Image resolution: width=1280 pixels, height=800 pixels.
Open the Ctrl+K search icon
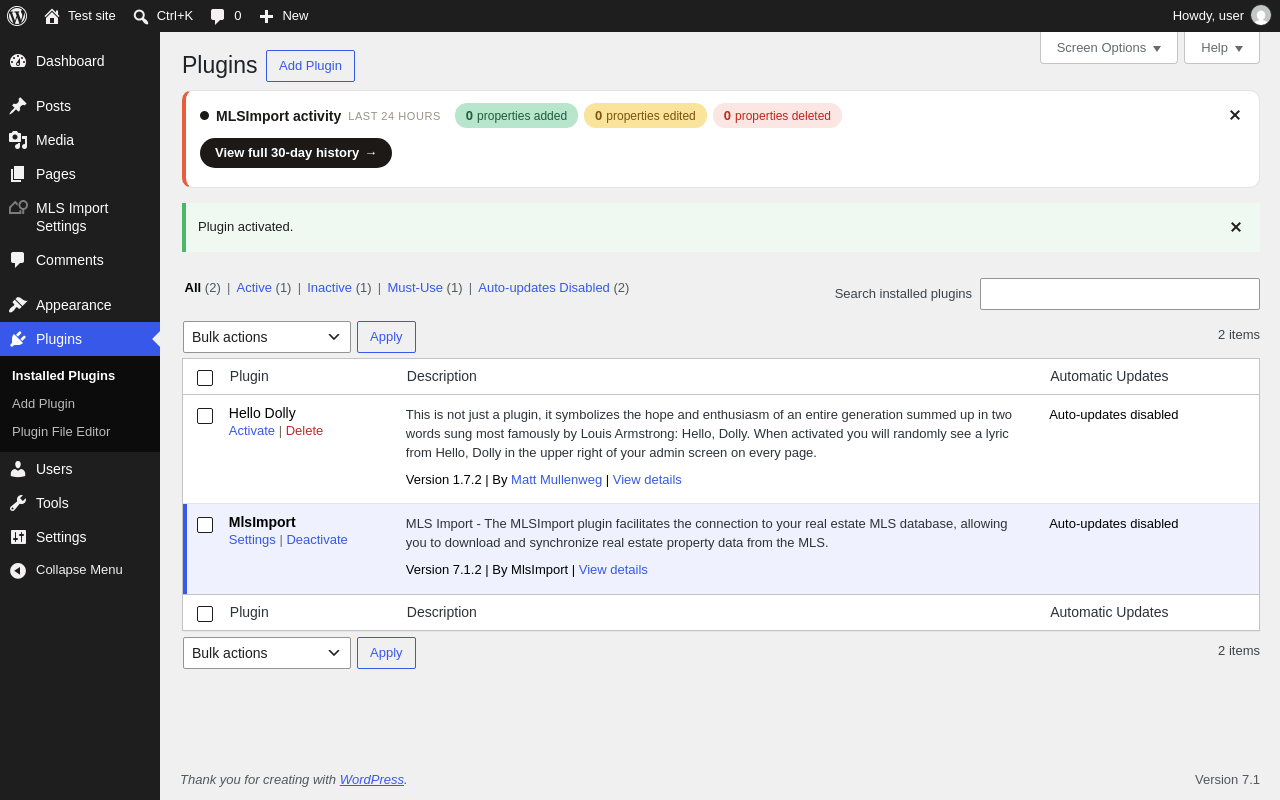click(x=141, y=16)
